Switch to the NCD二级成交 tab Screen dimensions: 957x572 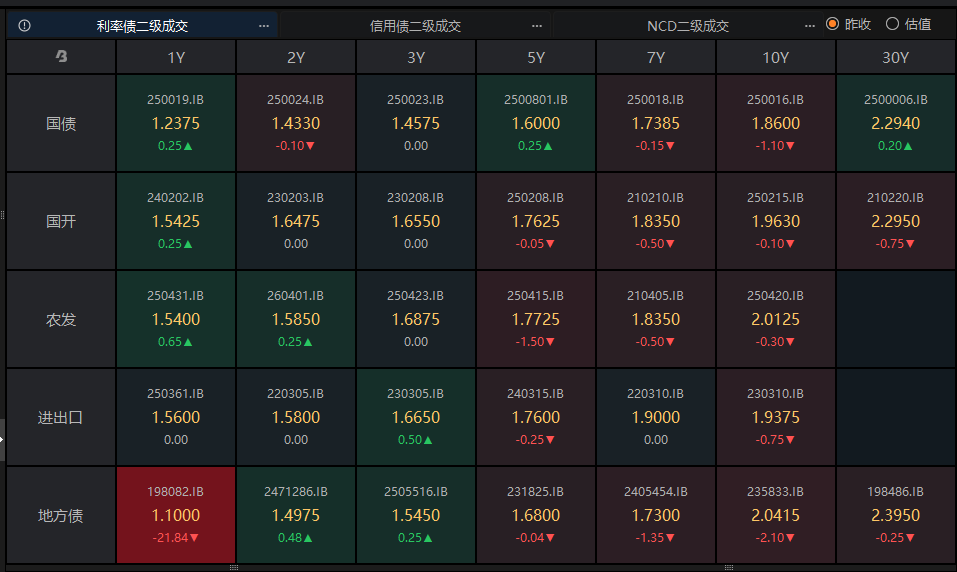[x=688, y=25]
